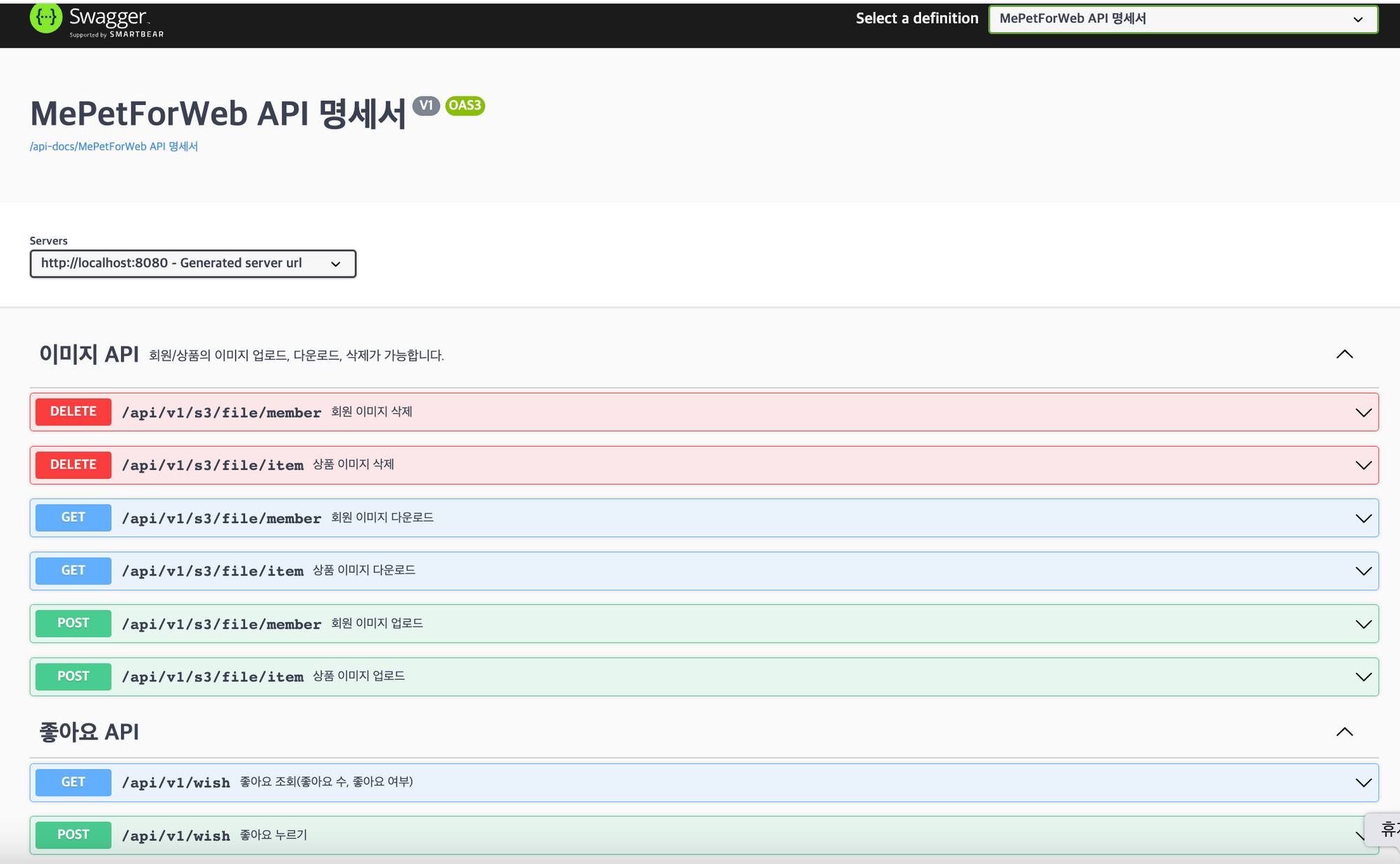Expand DELETE item chevron arrow
This screenshot has height=864, width=1400.
[1363, 466]
